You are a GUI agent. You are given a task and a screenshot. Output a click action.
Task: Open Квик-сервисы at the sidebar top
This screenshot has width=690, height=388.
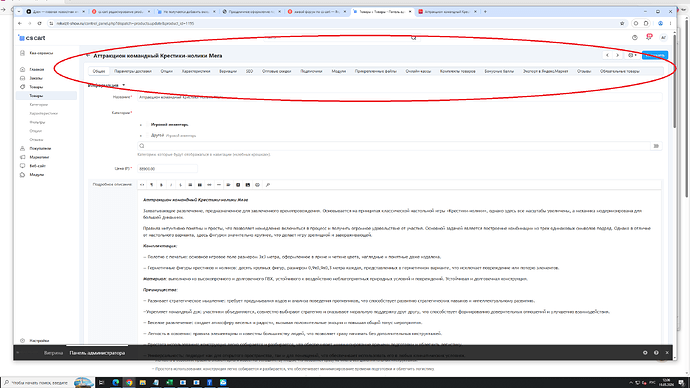[x=41, y=53]
